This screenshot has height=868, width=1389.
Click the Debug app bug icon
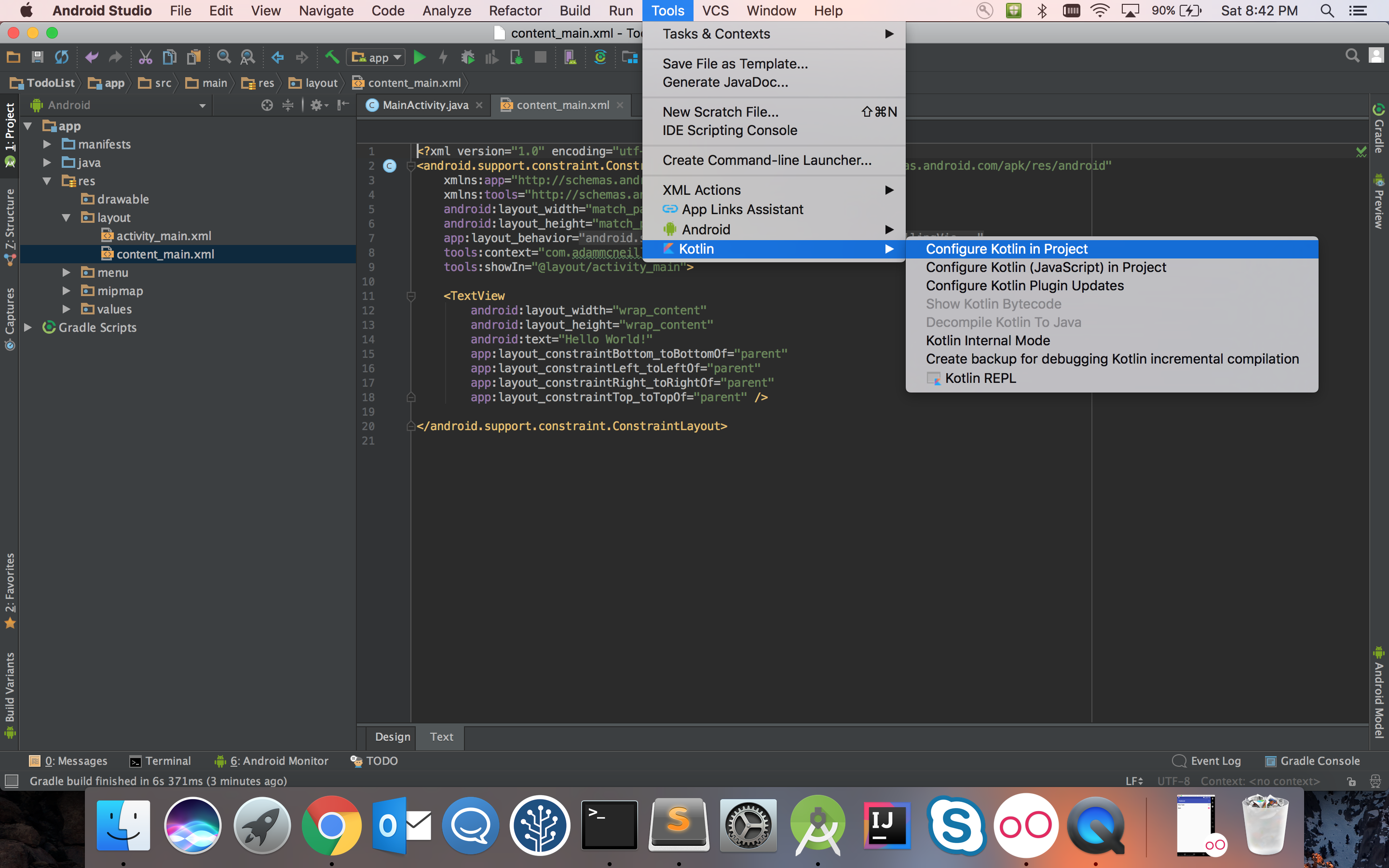point(468,57)
